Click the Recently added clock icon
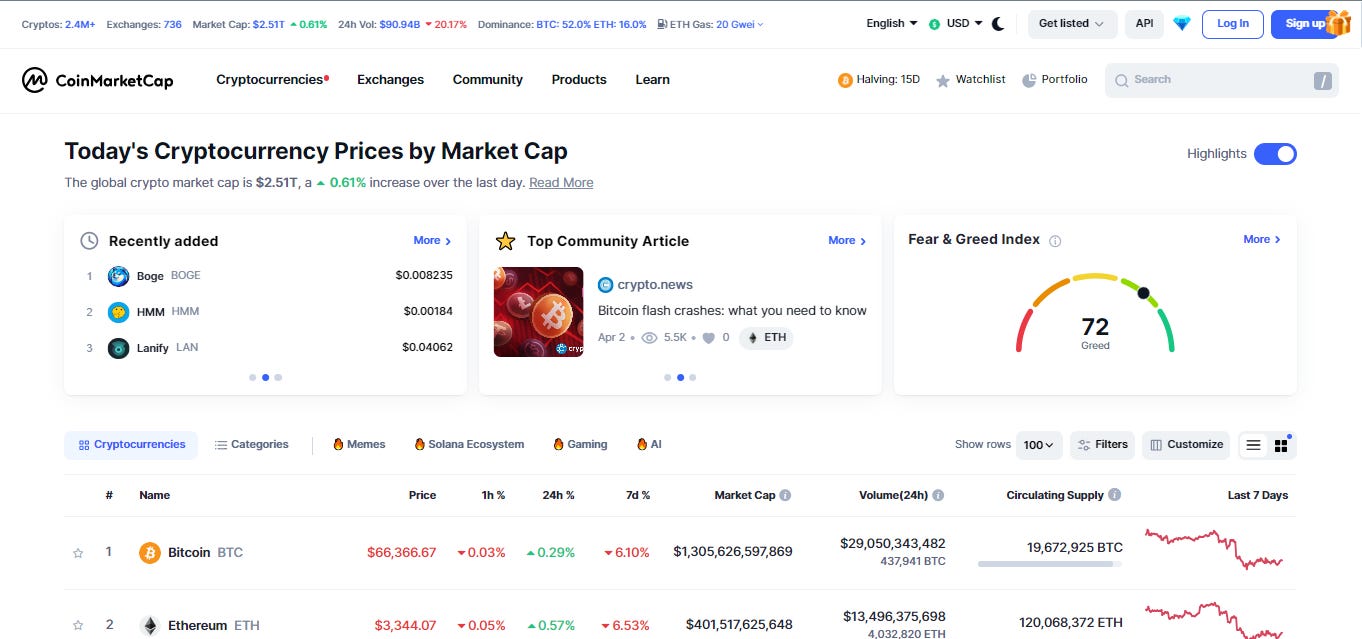This screenshot has width=1362, height=639. tap(89, 241)
